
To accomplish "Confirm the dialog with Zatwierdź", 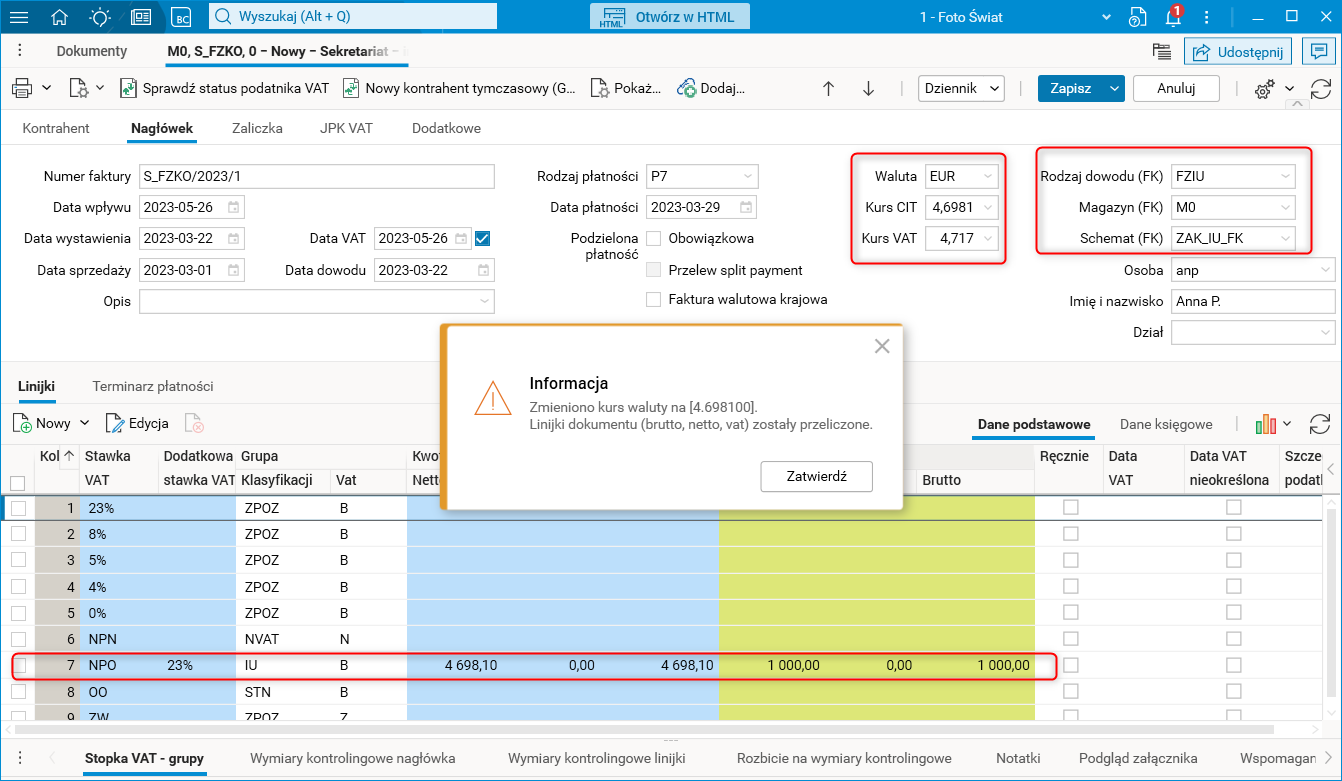I will 817,476.
